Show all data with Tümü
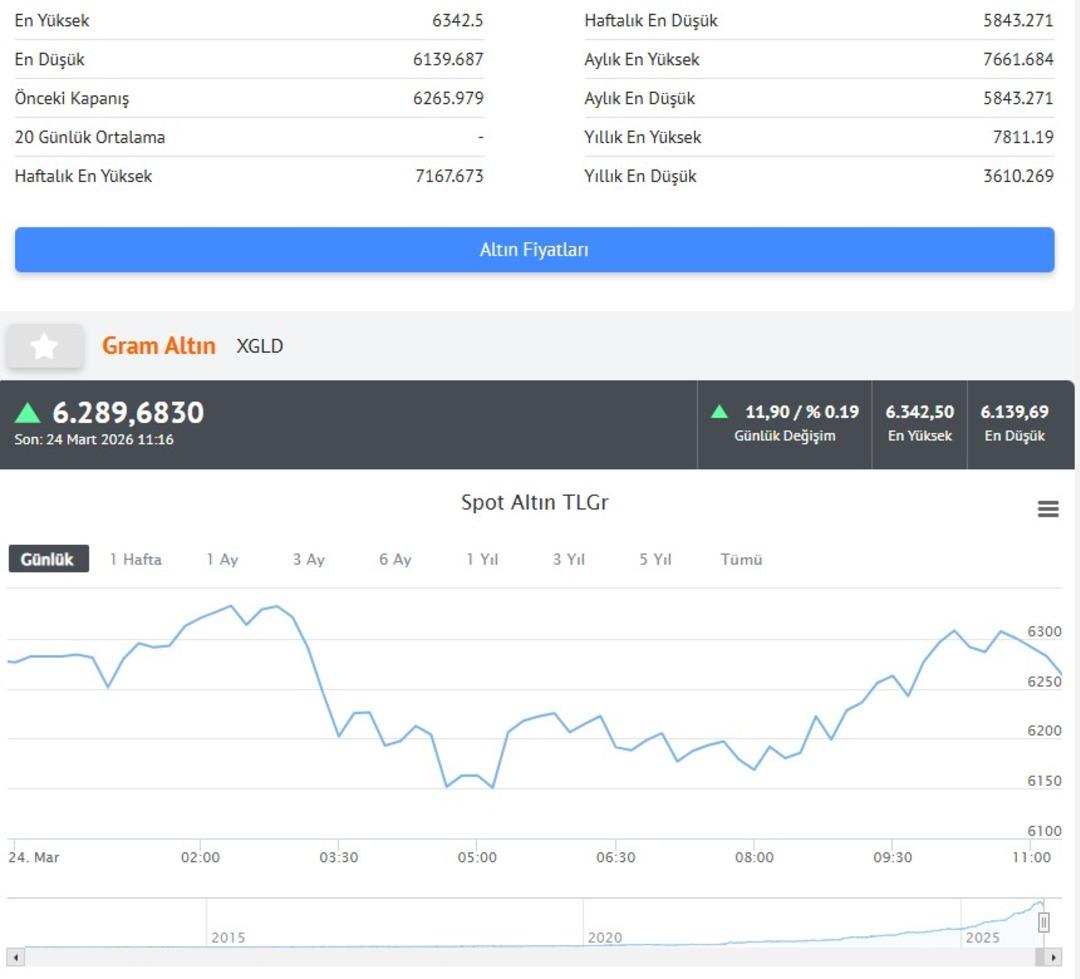Viewport: 1080px width, 979px height. pyautogui.click(x=741, y=559)
